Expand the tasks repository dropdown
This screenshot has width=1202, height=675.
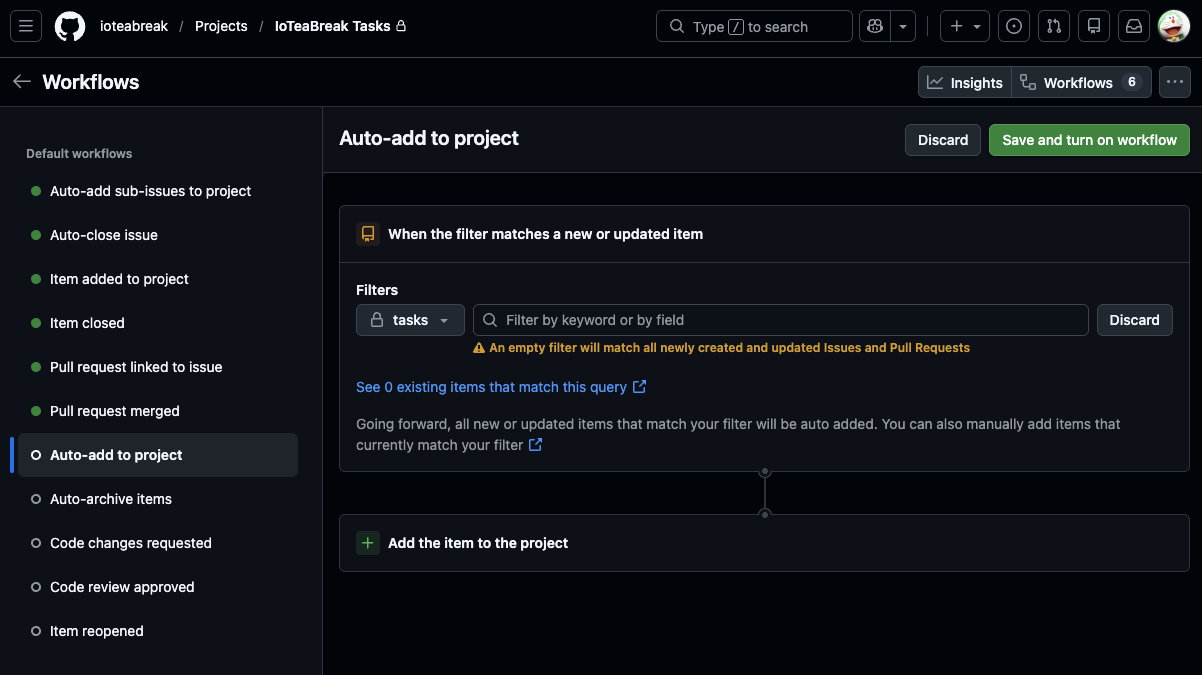pos(410,320)
